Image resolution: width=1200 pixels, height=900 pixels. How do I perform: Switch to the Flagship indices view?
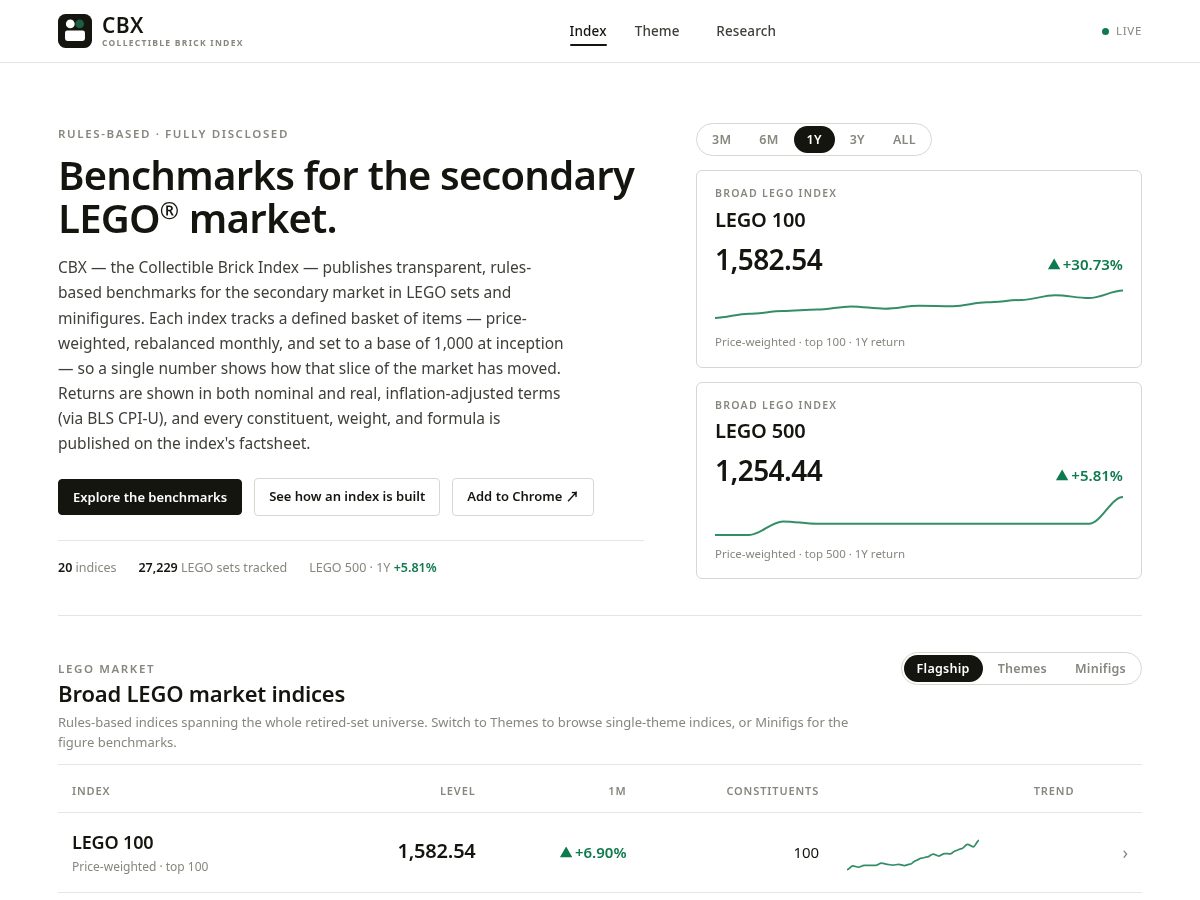tap(943, 668)
